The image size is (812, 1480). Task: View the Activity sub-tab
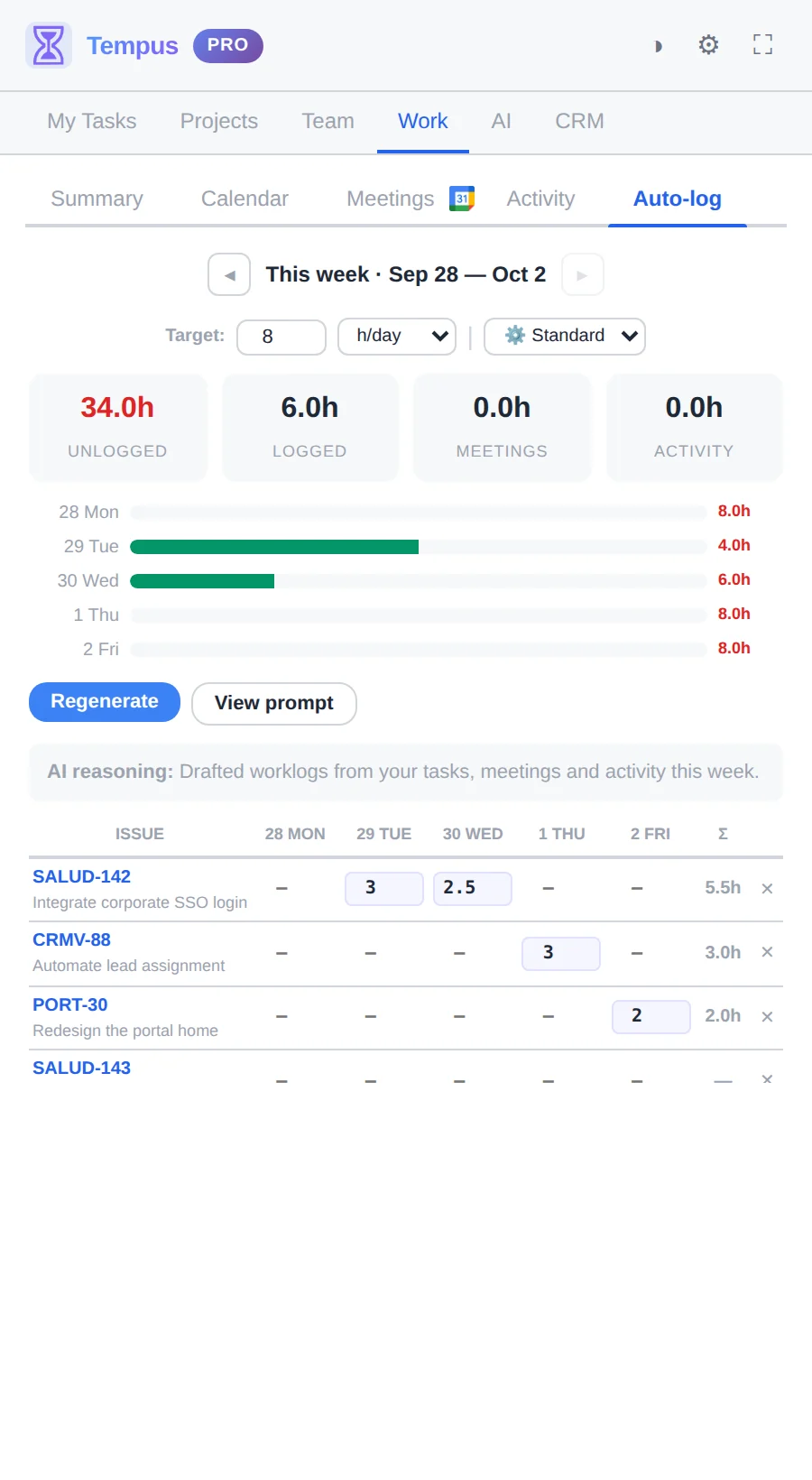coord(540,199)
